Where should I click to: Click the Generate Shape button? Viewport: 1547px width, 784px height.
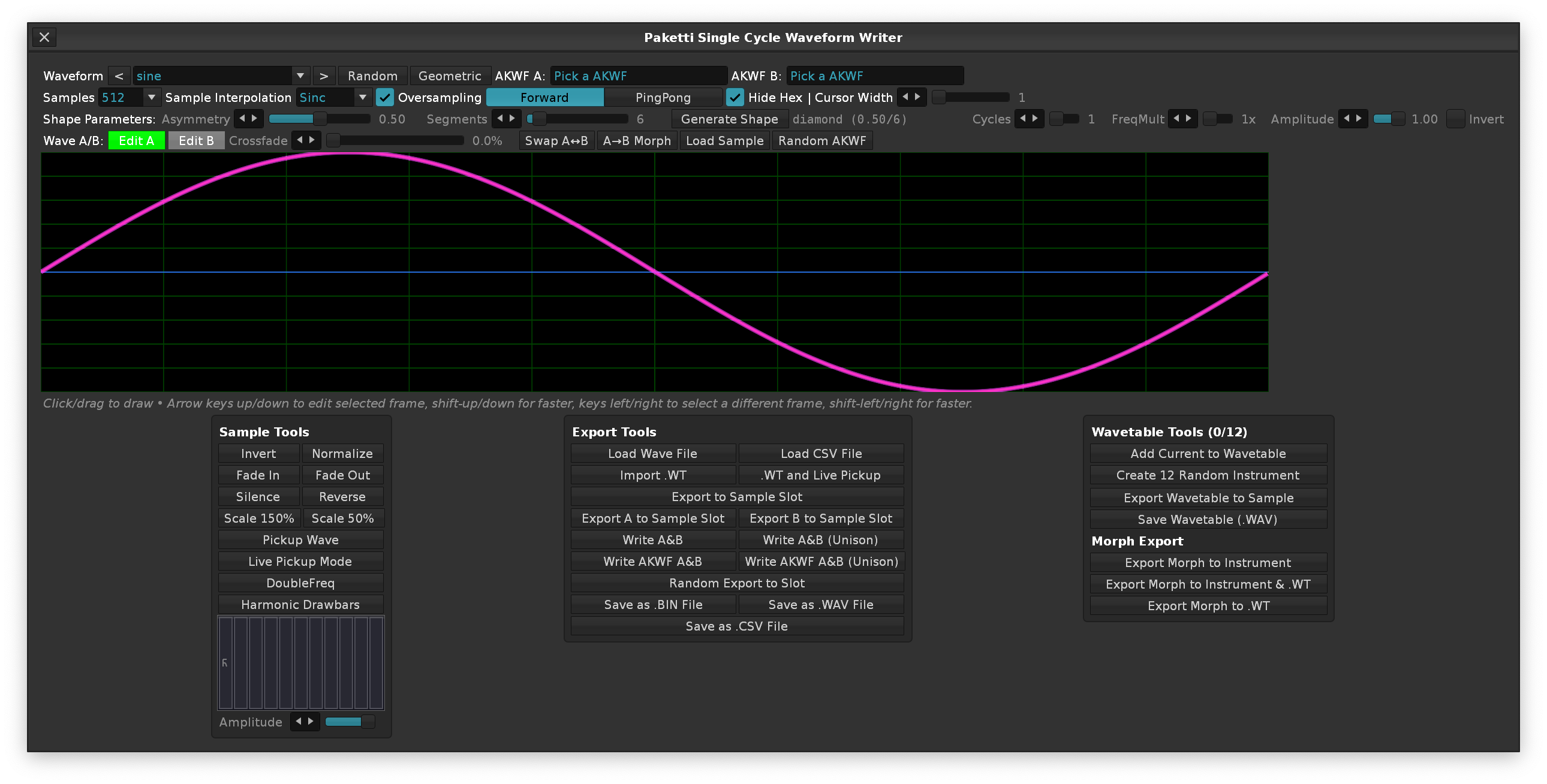click(729, 119)
